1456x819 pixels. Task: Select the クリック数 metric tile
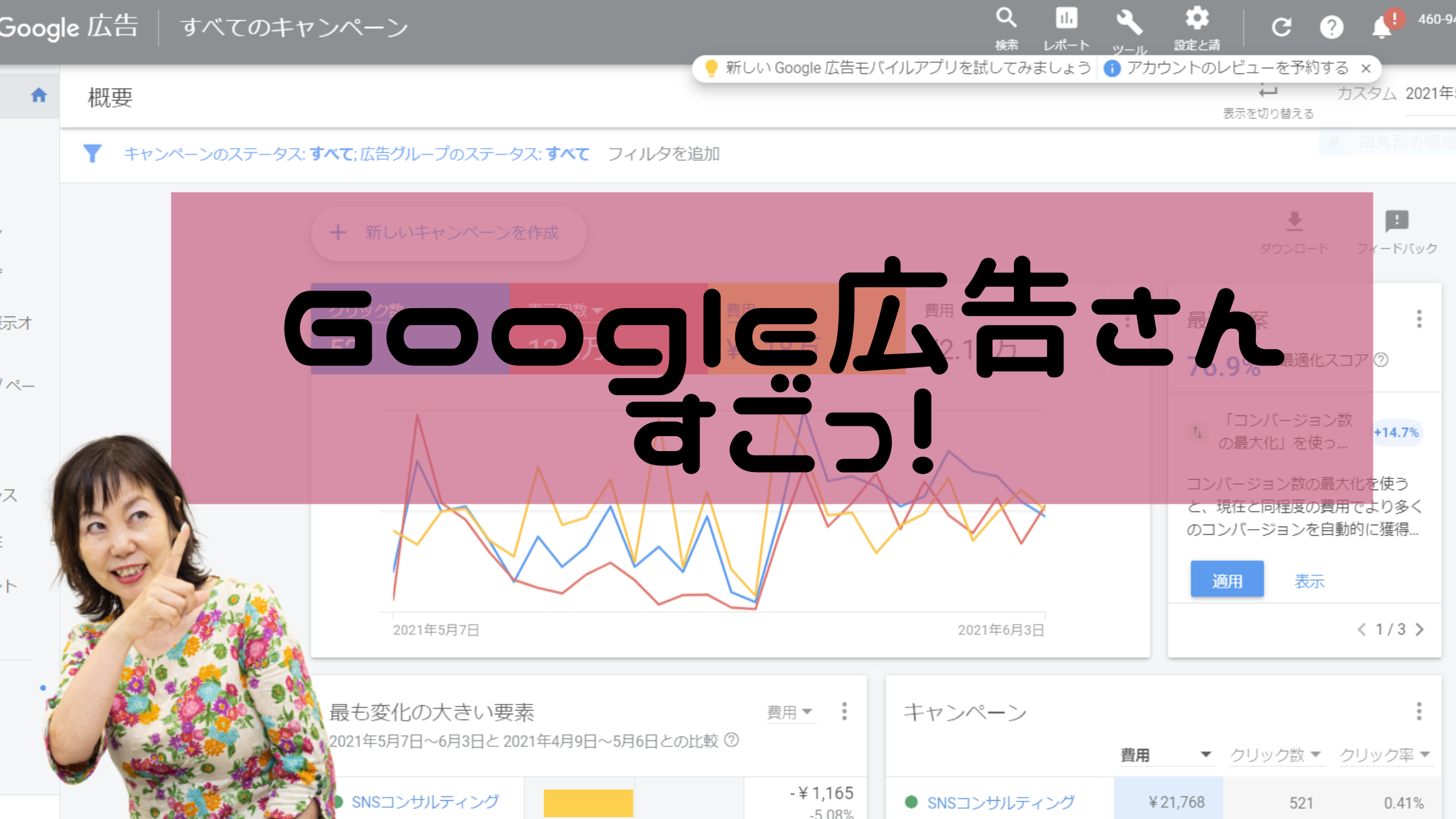(x=410, y=328)
